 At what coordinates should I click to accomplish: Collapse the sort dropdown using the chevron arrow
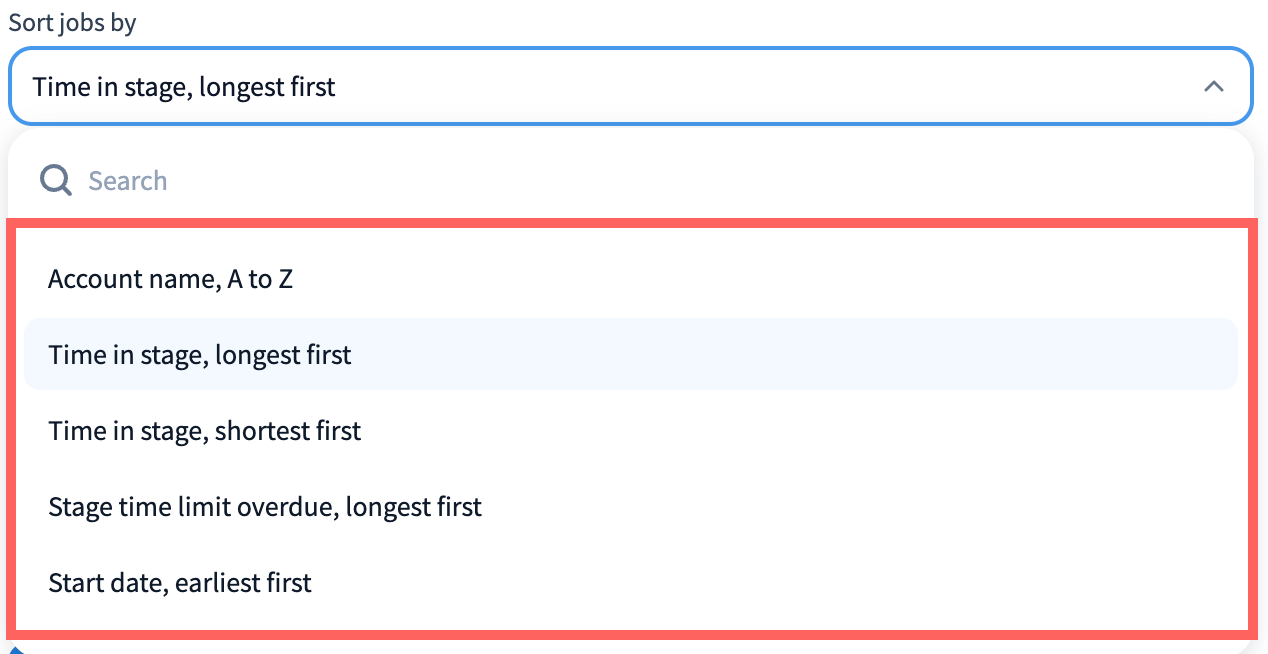pyautogui.click(x=1213, y=87)
